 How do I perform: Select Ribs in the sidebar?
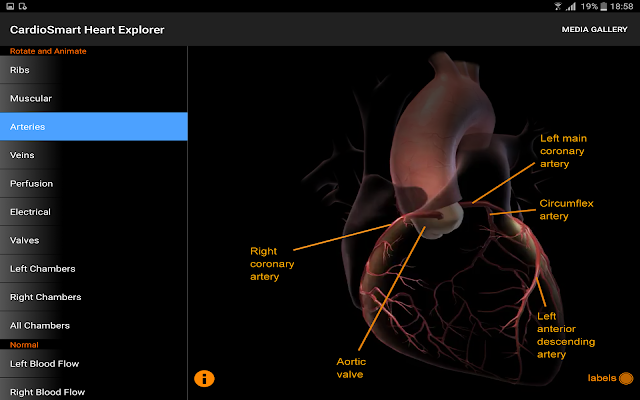click(x=93, y=70)
